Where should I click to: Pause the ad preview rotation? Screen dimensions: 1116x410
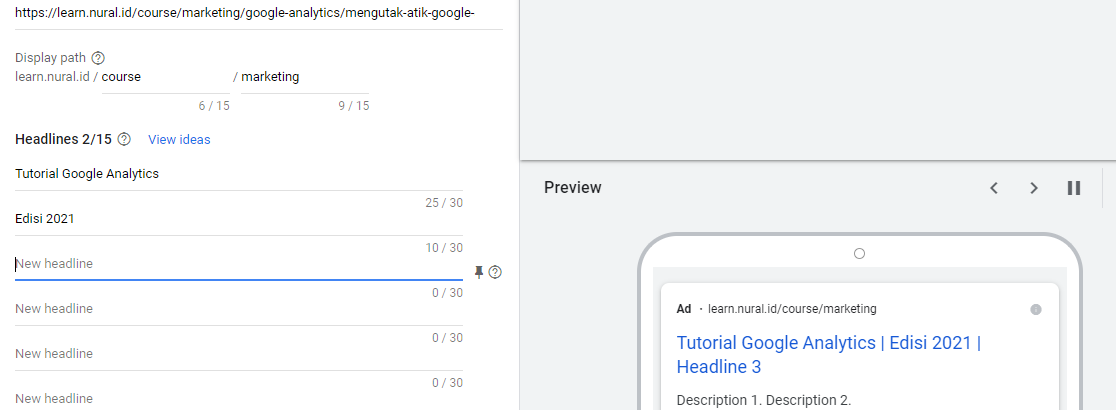point(1074,188)
